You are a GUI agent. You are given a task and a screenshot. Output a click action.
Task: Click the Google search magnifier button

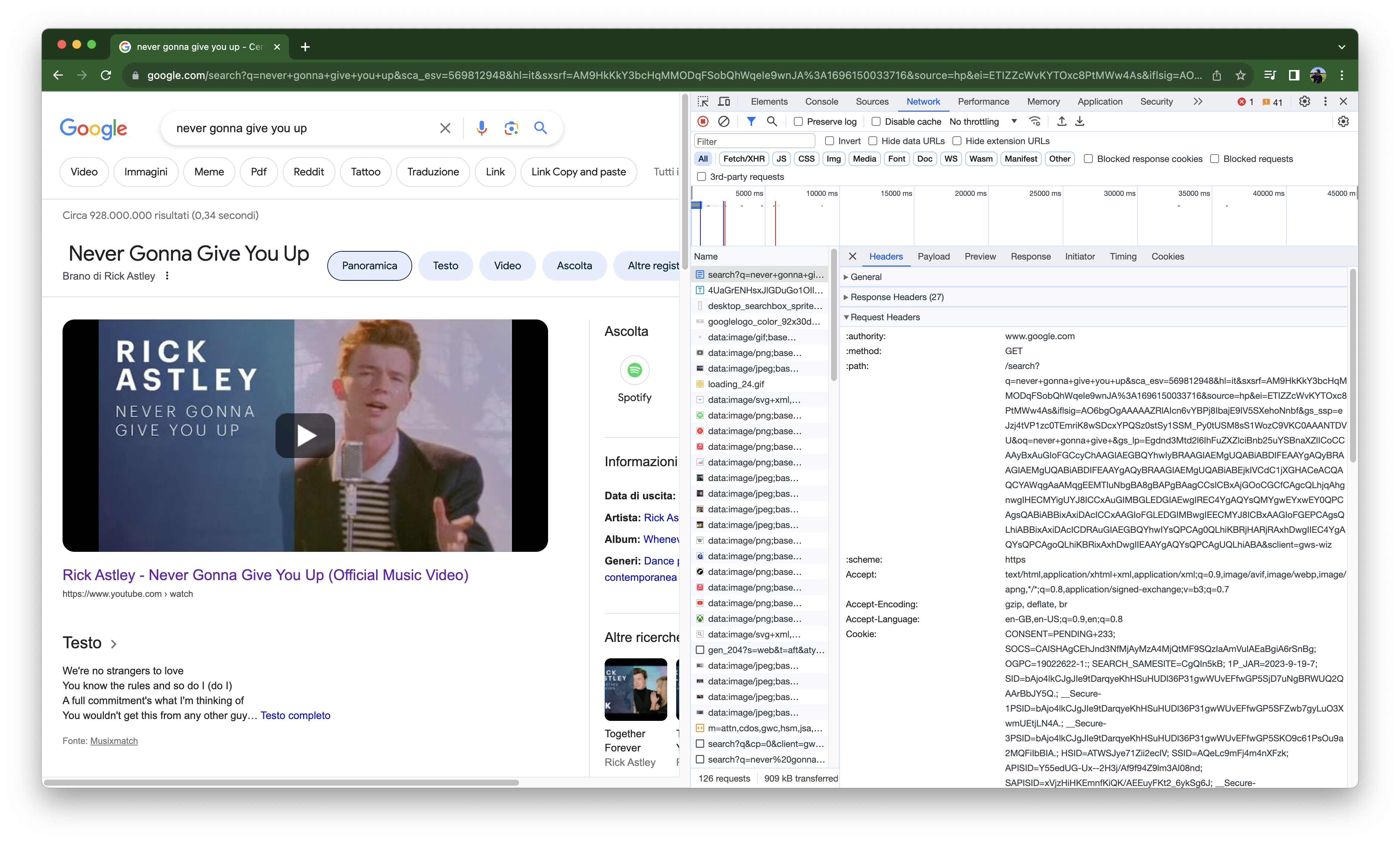pos(541,128)
